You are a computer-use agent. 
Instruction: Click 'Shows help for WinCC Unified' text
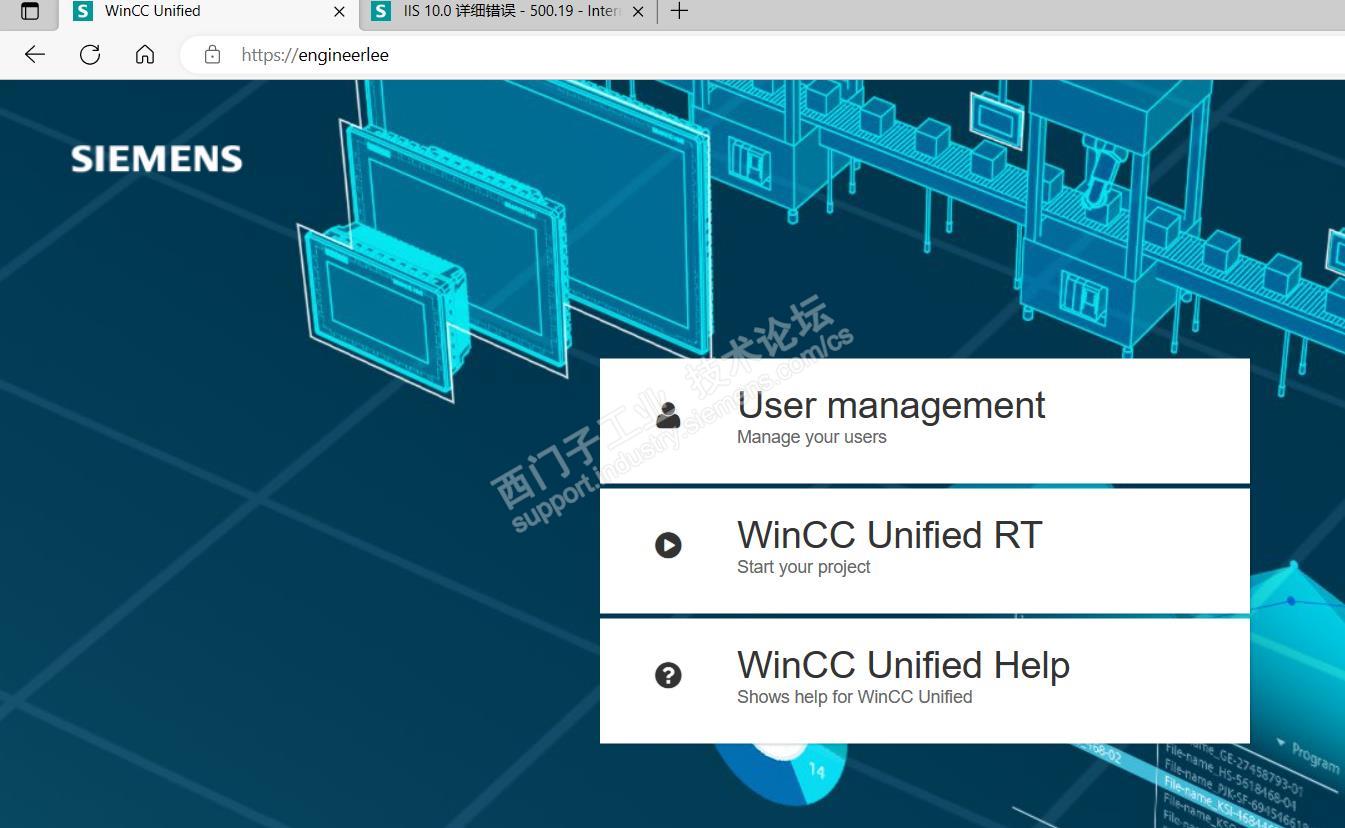[855, 697]
